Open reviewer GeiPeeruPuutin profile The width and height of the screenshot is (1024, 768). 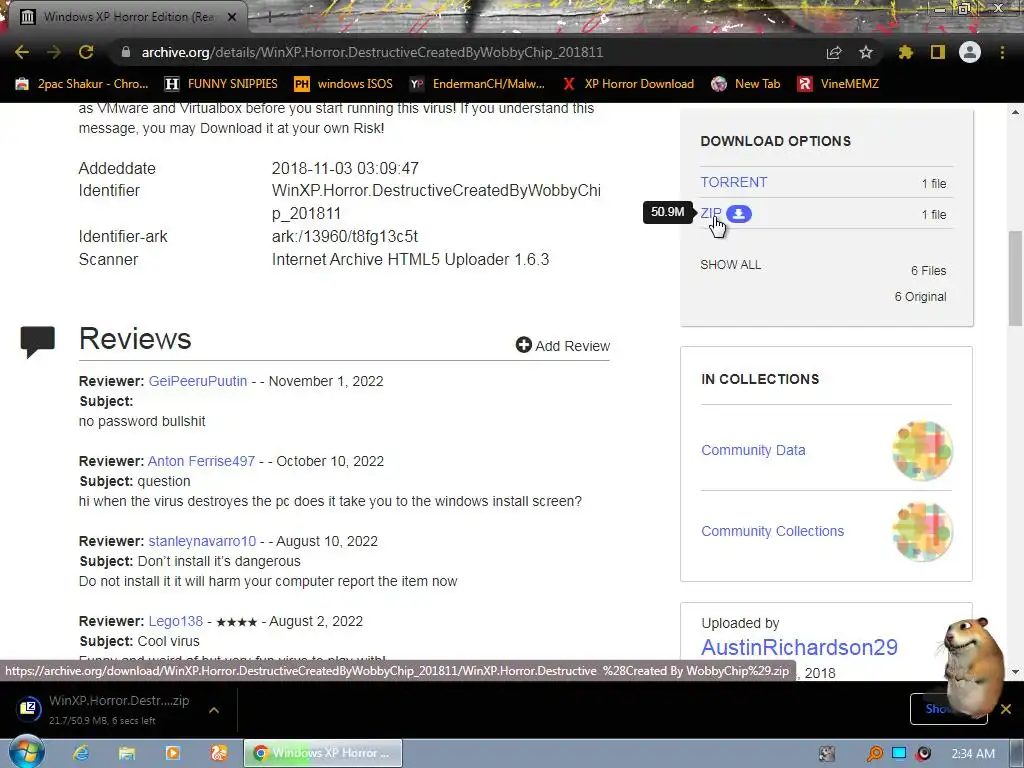[x=198, y=381]
